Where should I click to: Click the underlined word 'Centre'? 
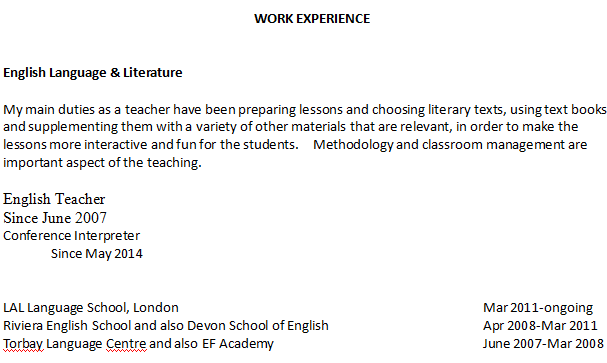tap(126, 344)
